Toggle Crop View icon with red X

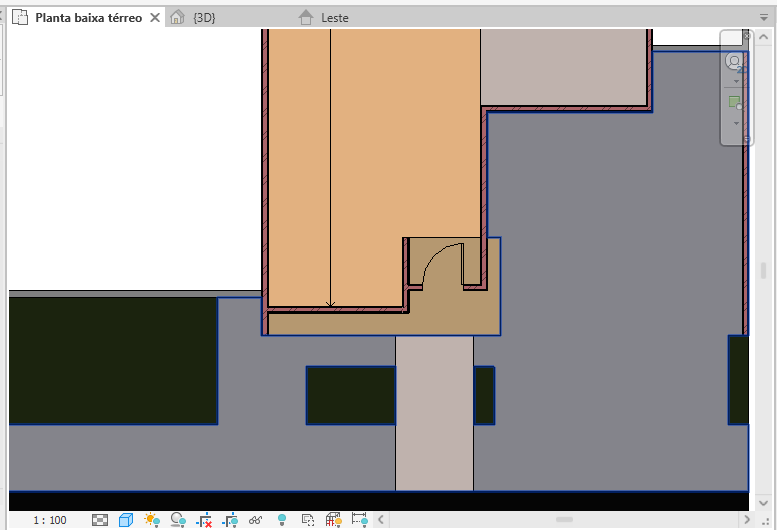(x=204, y=520)
